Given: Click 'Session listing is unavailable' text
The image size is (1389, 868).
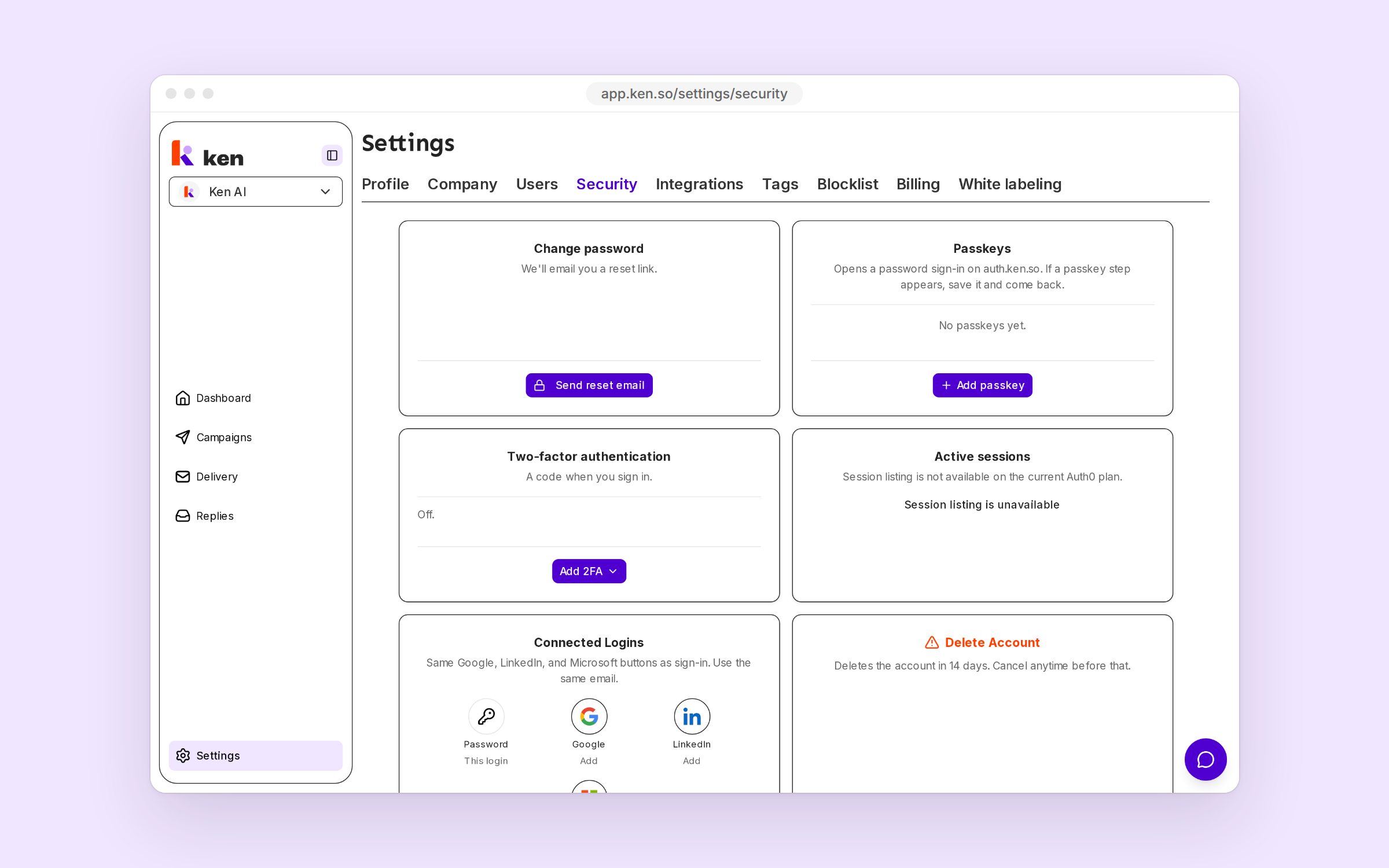Looking at the screenshot, I should (x=982, y=505).
